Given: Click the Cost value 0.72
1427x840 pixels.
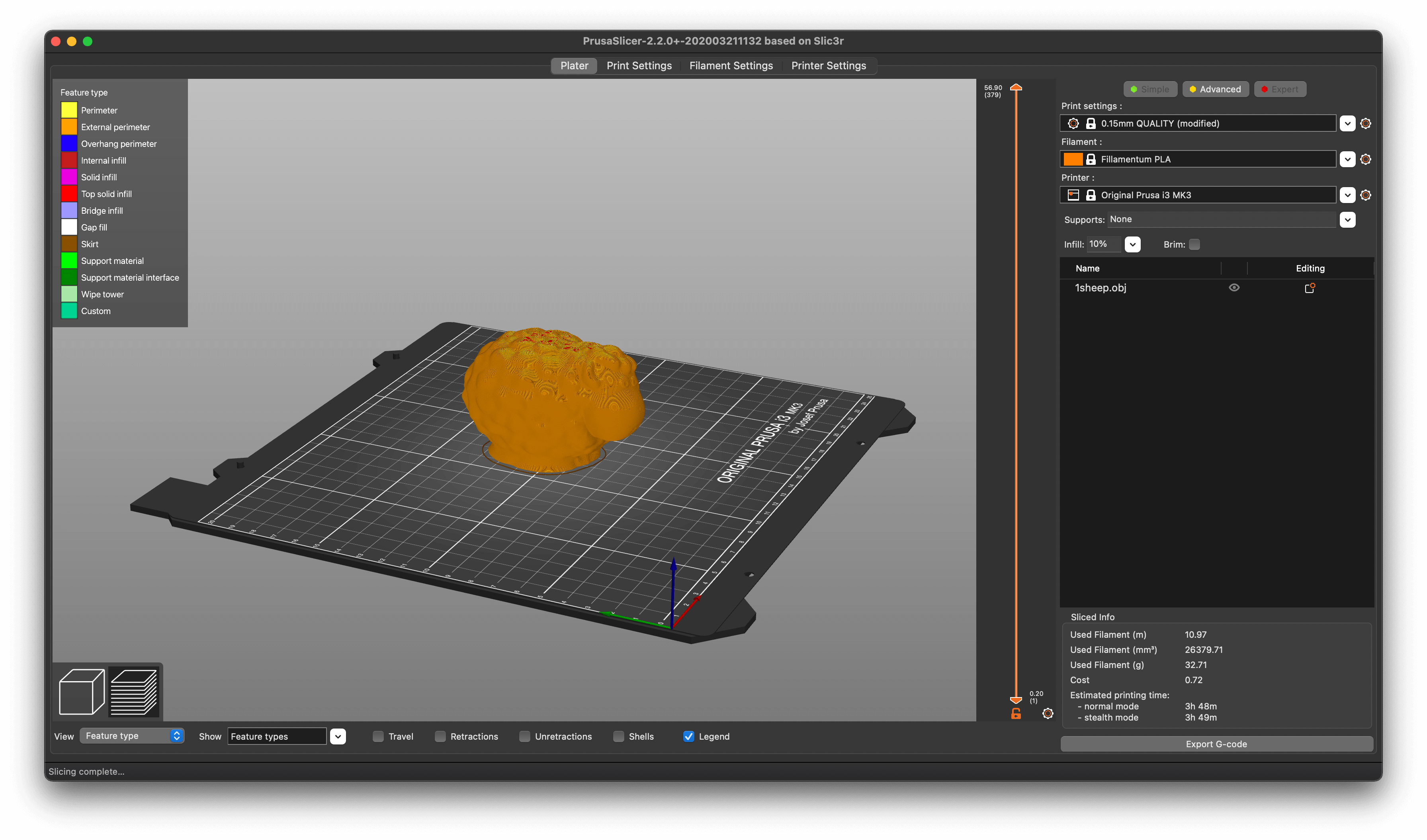Looking at the screenshot, I should pos(1193,680).
